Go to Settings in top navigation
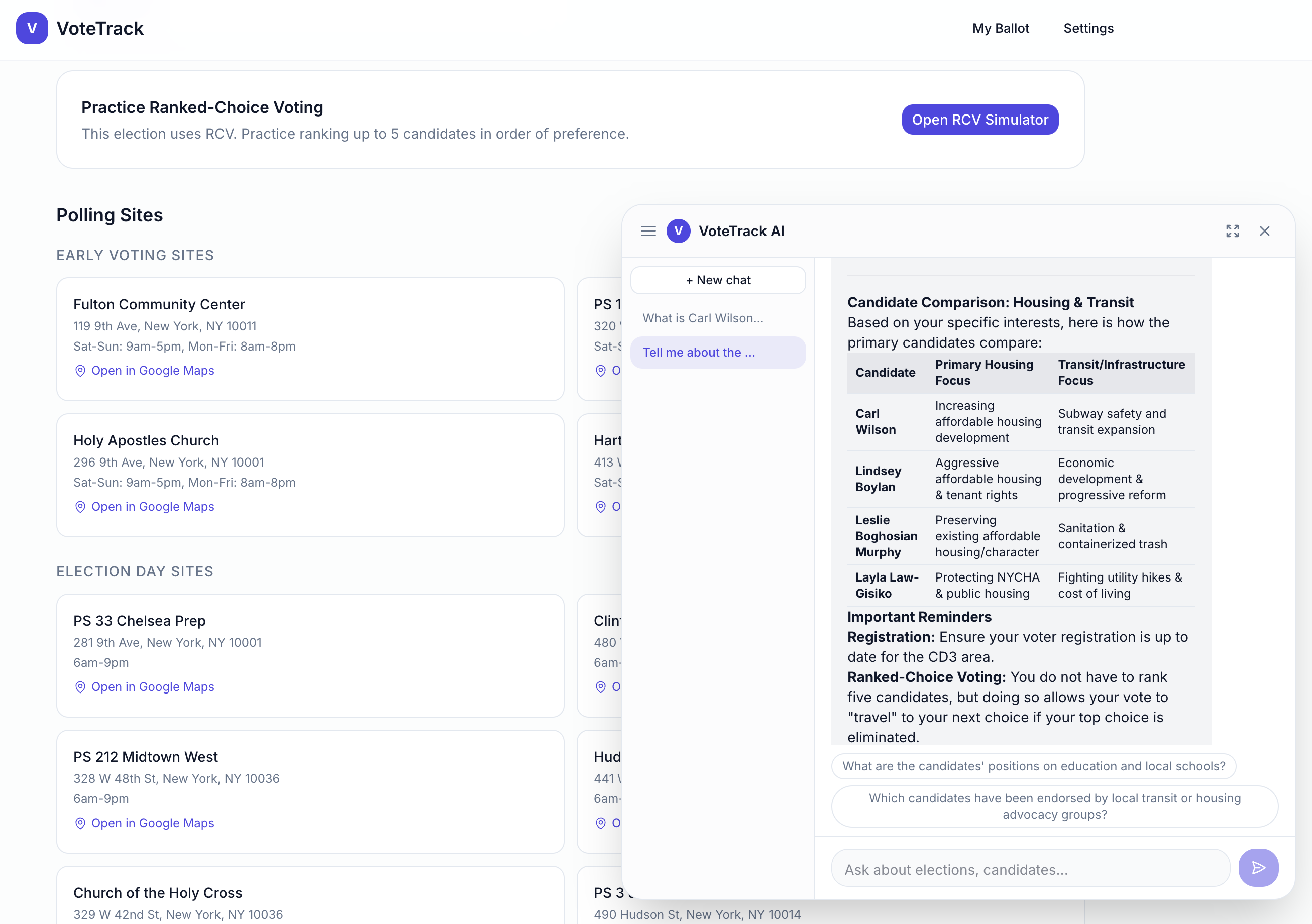Viewport: 1312px width, 924px height. 1088,28
